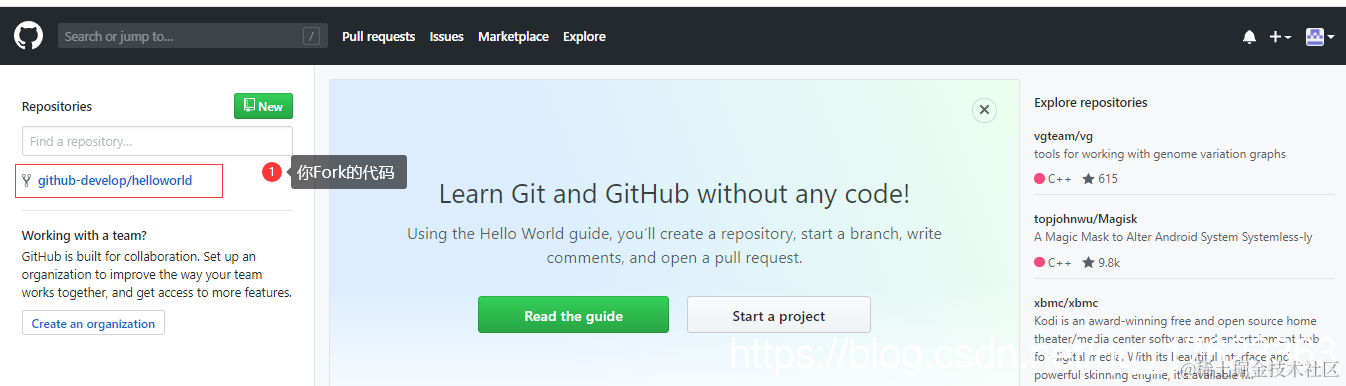
Task: Click Create an organization
Action: tap(93, 323)
